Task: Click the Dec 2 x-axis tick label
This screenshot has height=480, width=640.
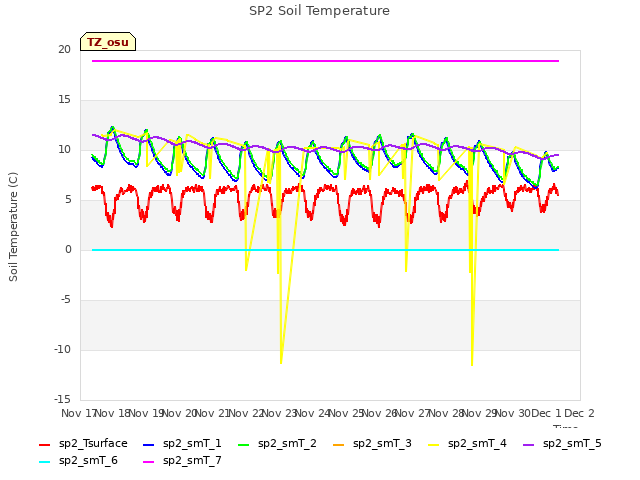Action: click(x=579, y=413)
